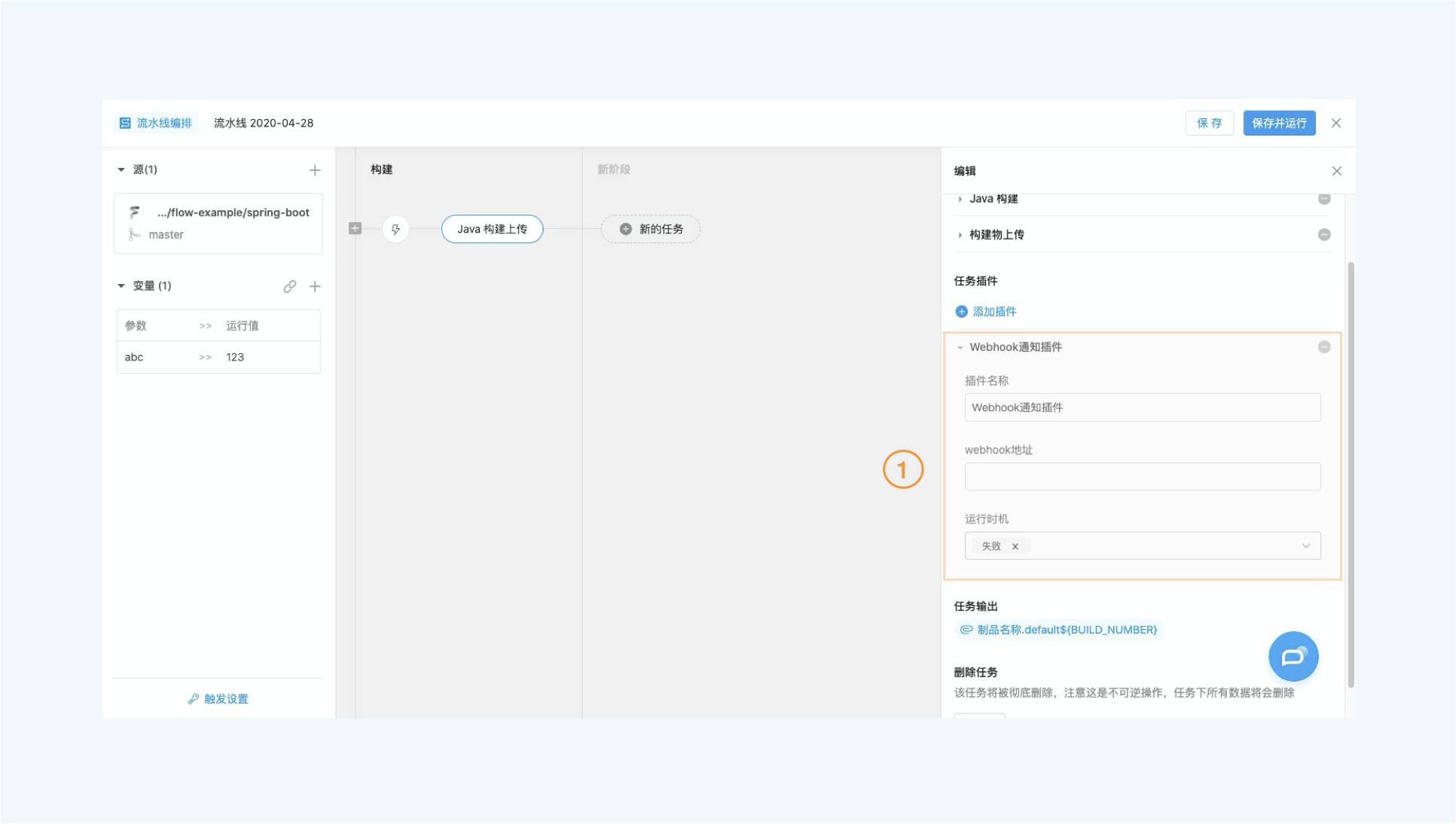
Task: Expand the Java 构建 step settings
Action: coord(961,199)
